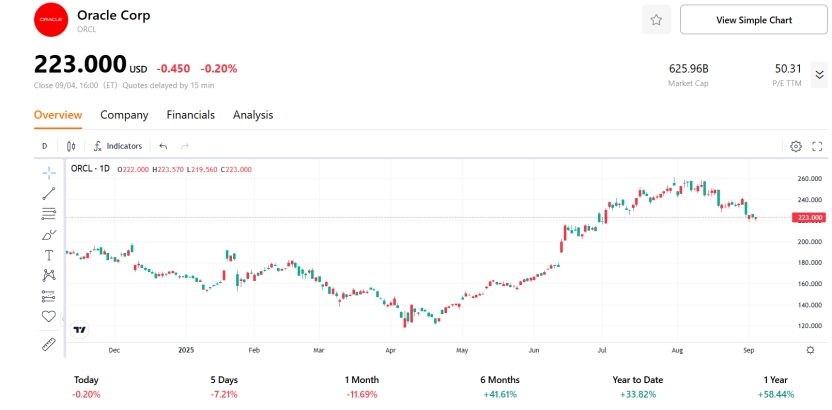
Task: Expand more stock stats chevron
Action: point(819,74)
